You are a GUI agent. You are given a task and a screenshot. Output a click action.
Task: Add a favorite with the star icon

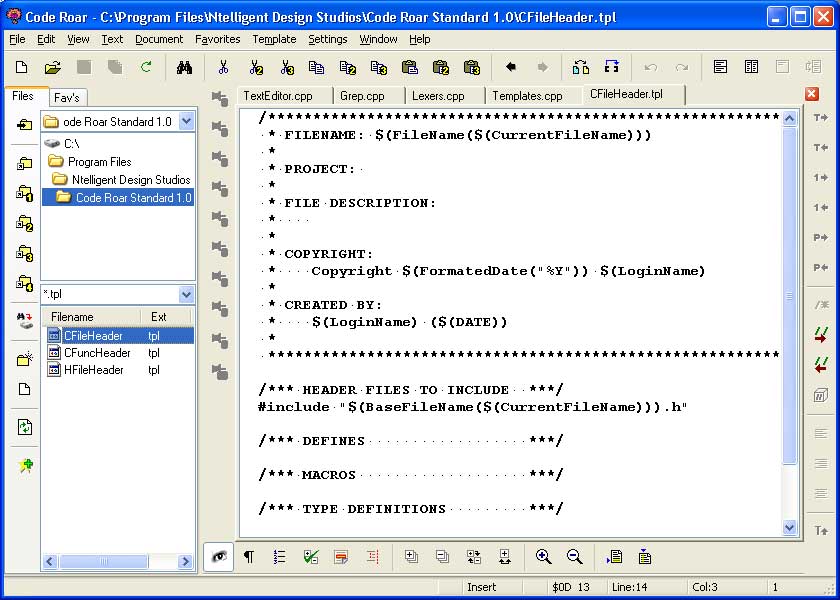point(25,466)
